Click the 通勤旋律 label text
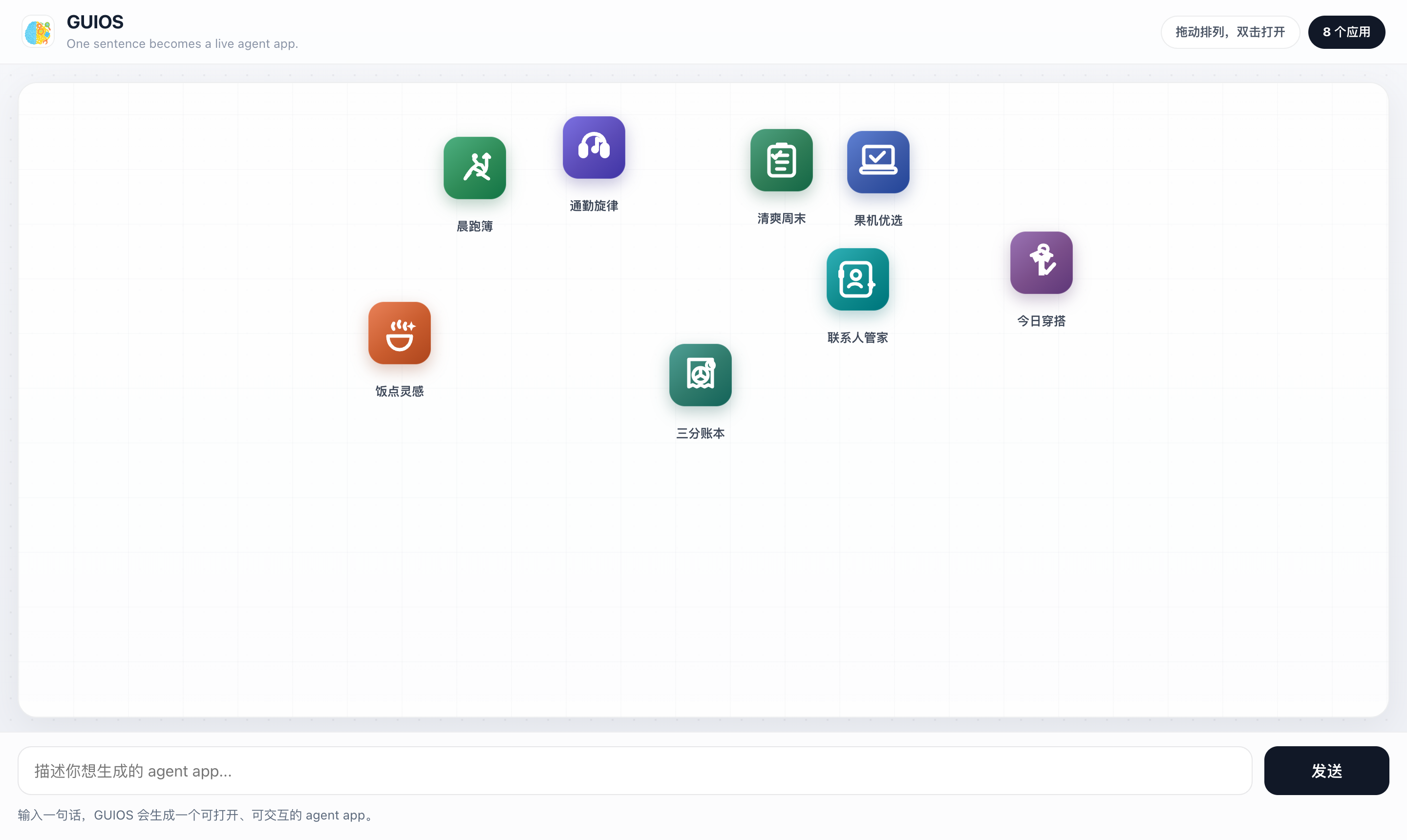The image size is (1407, 840). (x=594, y=206)
